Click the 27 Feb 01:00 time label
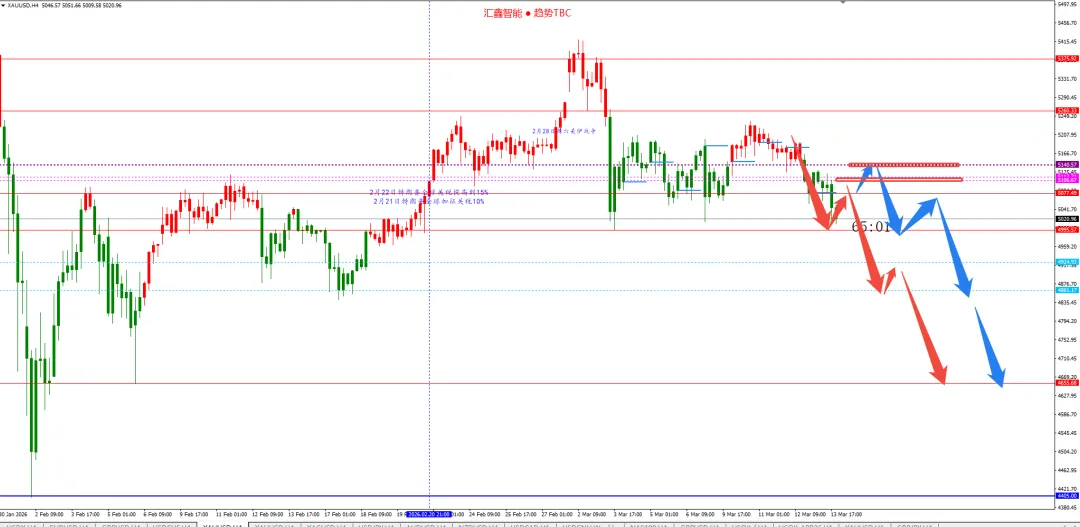This screenshot has width=1080, height=527. (558, 514)
